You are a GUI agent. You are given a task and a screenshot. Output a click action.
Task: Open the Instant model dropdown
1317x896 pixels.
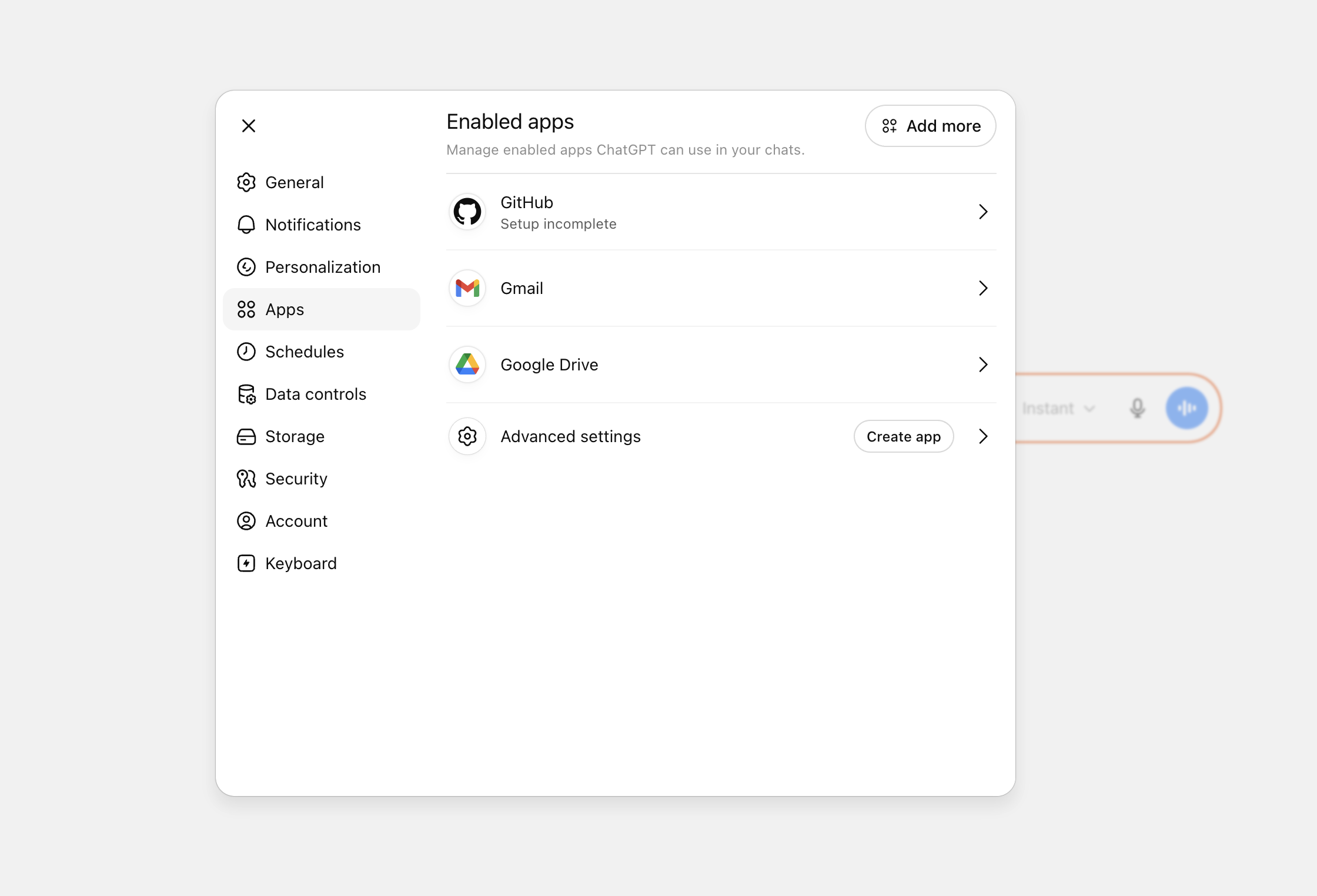[x=1058, y=408]
